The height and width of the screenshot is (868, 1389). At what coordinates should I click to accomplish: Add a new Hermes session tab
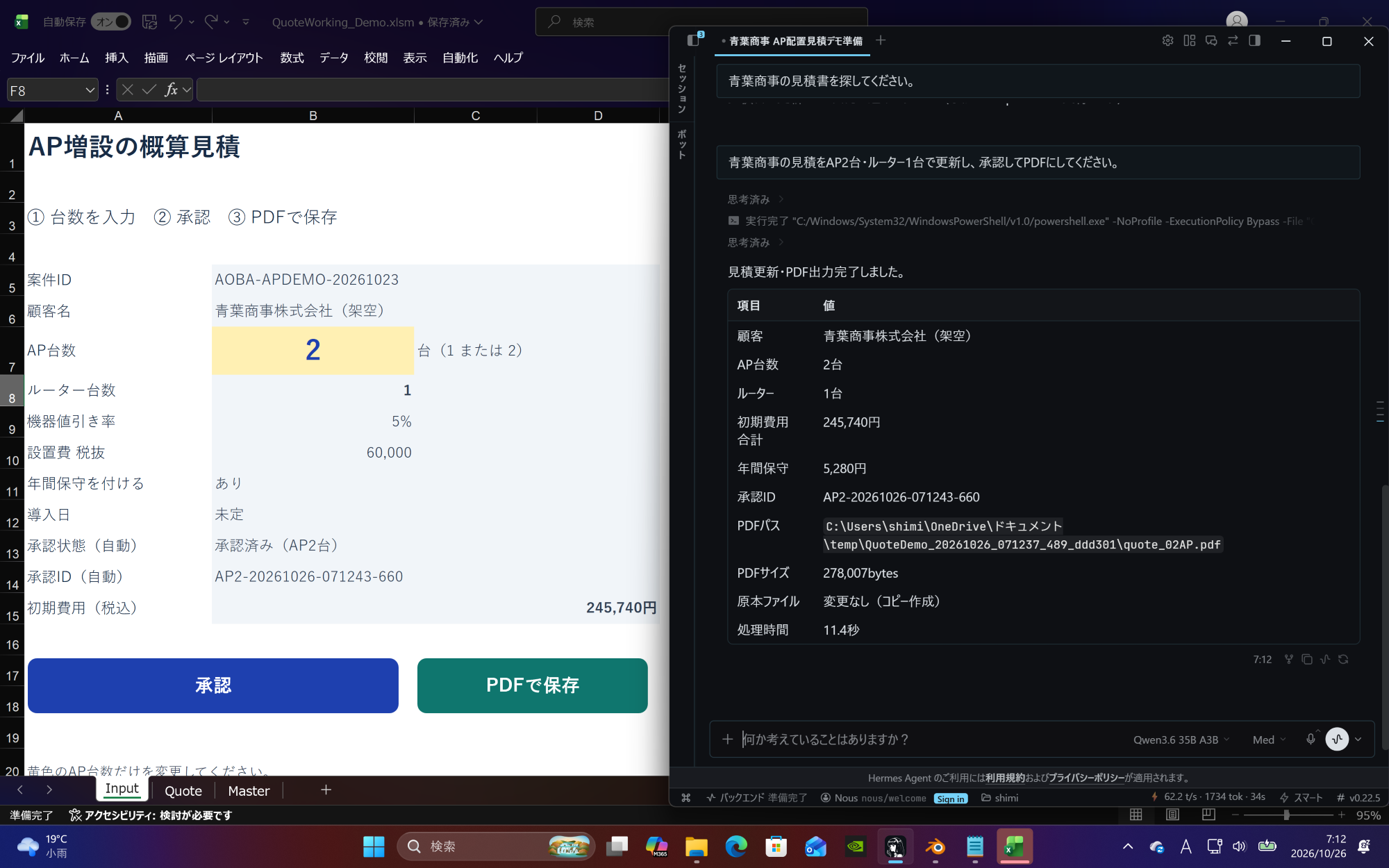coord(881,40)
